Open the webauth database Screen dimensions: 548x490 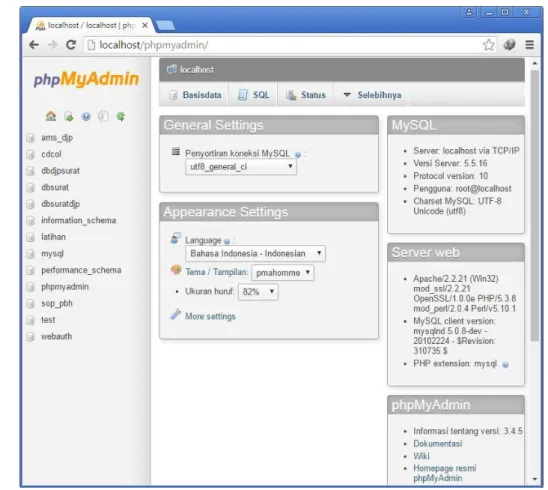coord(56,337)
